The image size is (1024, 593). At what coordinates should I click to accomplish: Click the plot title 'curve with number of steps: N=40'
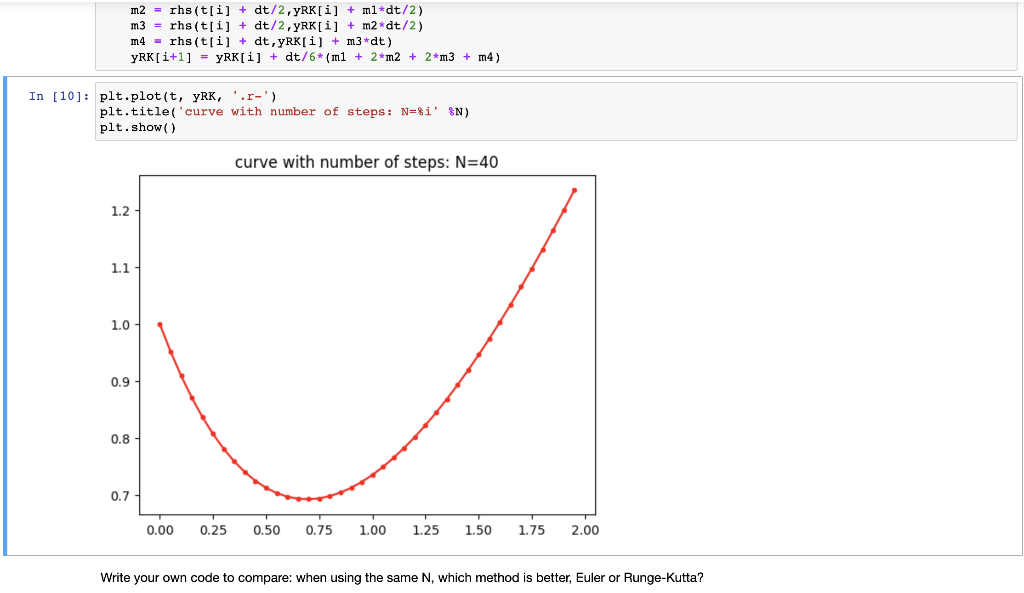pos(368,161)
